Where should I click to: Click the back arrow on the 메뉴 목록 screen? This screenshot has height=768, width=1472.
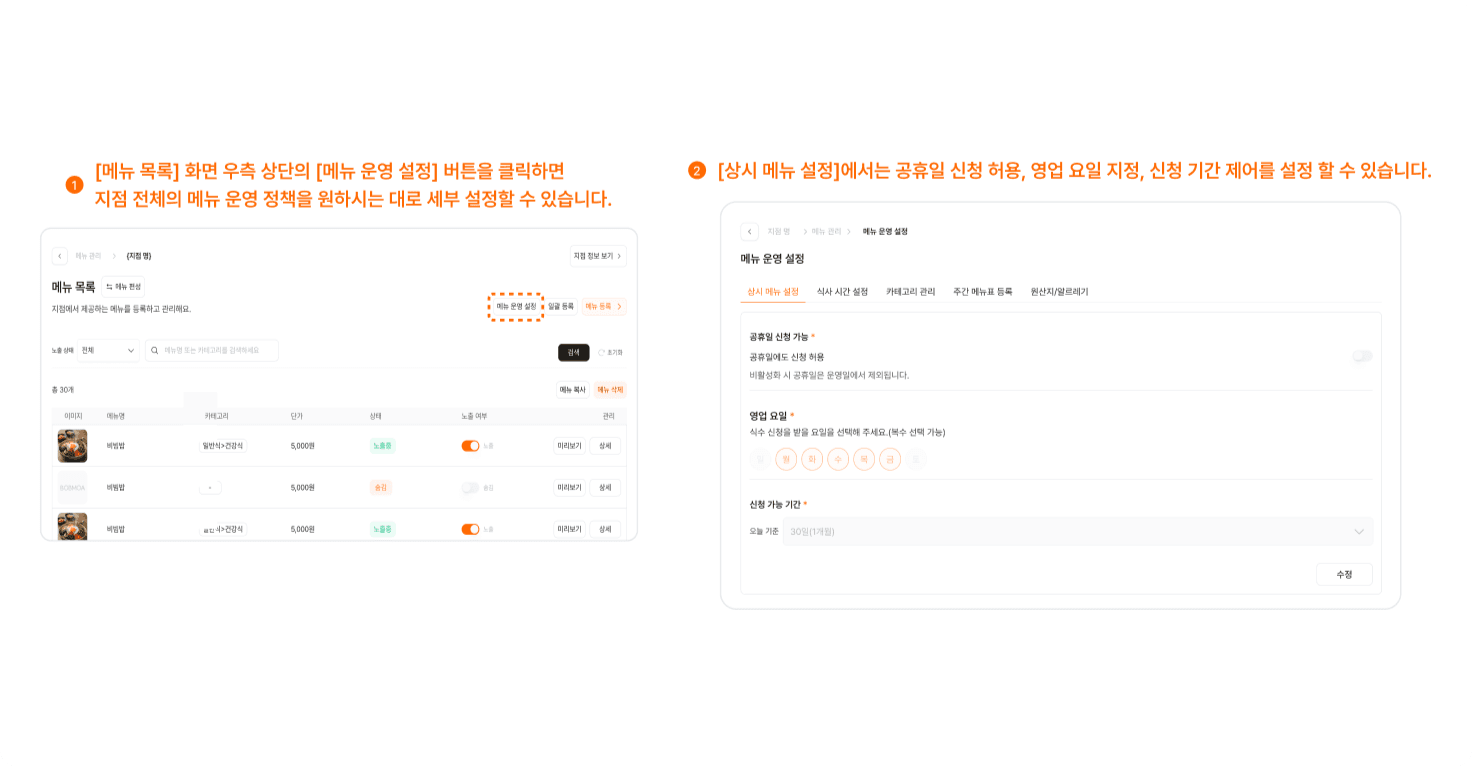click(x=60, y=256)
